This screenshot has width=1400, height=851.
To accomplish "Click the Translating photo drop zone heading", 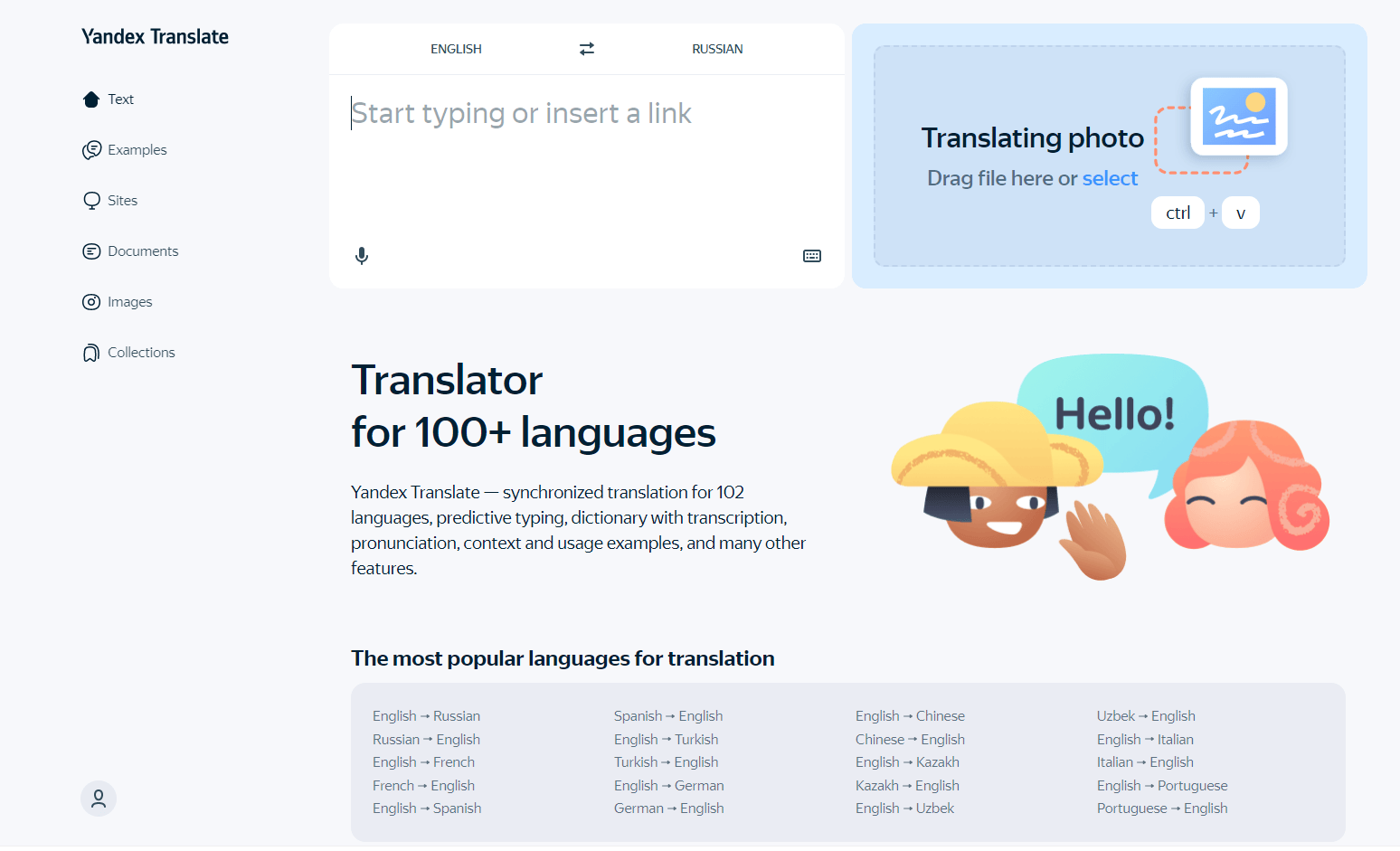I will tap(1033, 137).
